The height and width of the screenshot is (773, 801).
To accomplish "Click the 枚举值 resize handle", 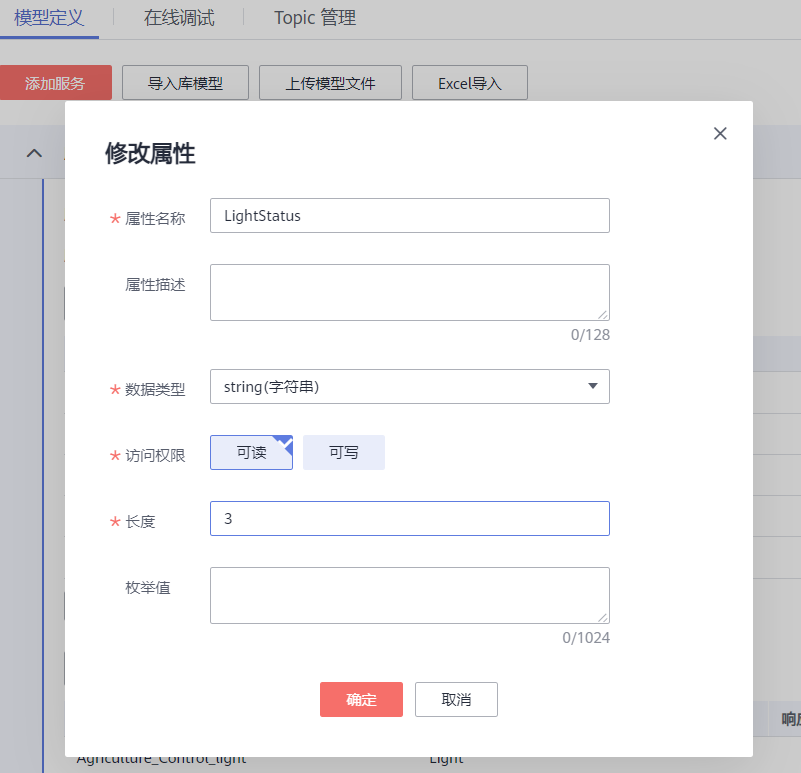I will [x=603, y=618].
